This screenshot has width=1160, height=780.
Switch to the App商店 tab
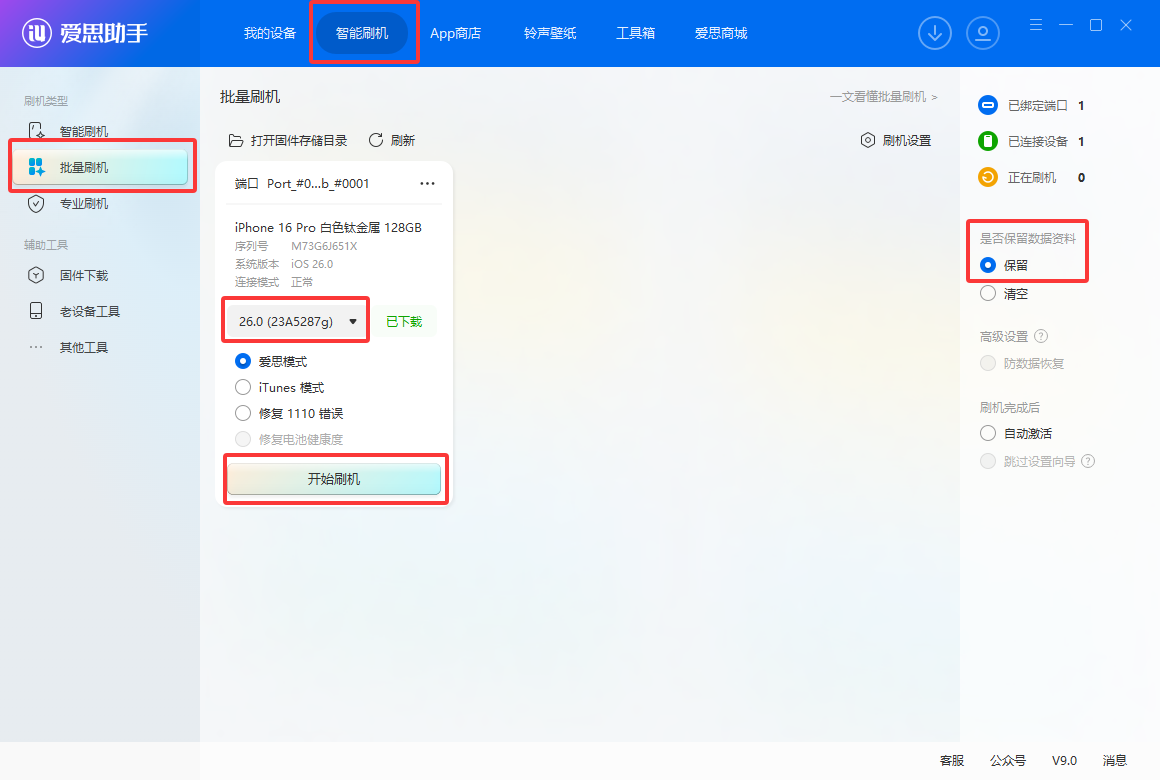click(455, 33)
